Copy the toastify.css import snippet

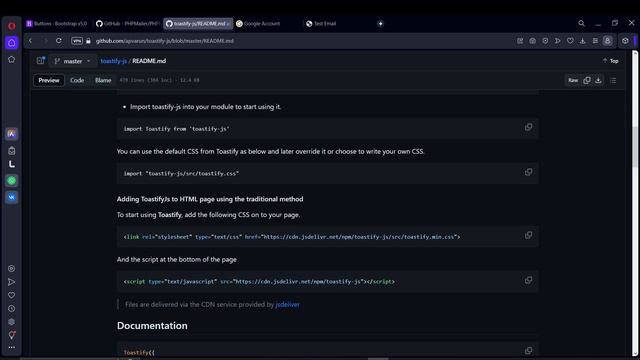pyautogui.click(x=528, y=172)
